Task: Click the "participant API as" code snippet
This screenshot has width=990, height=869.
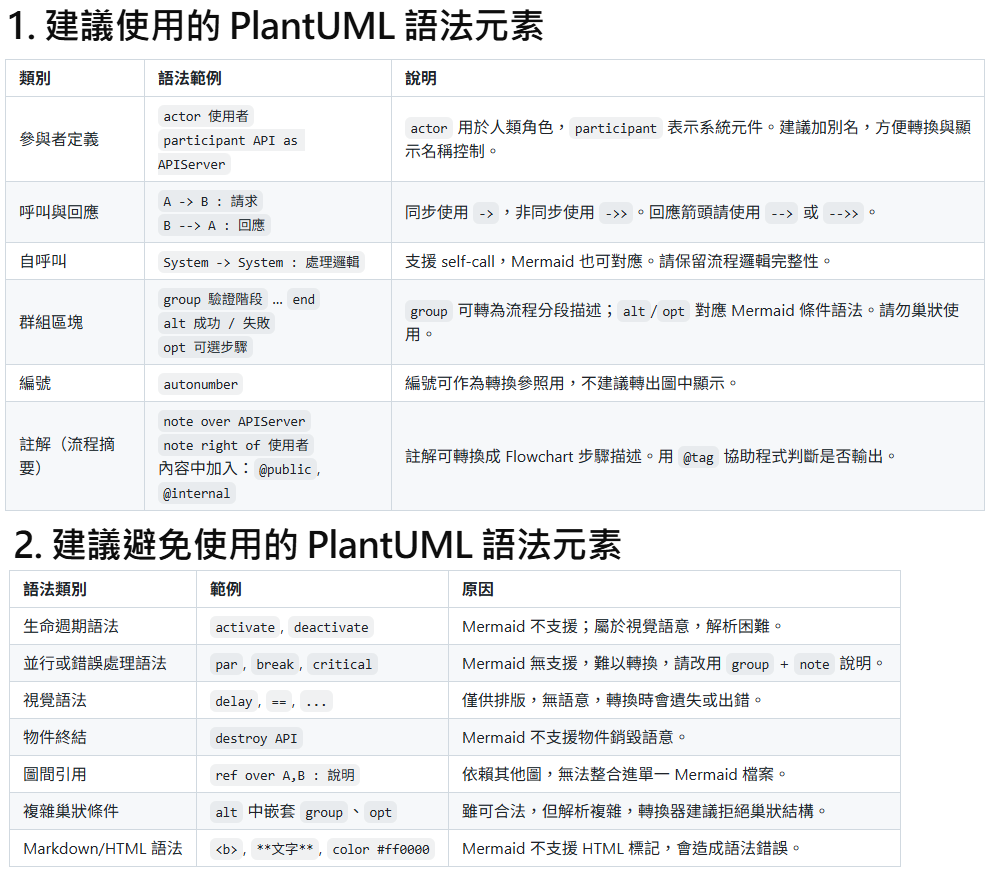Action: point(230,140)
